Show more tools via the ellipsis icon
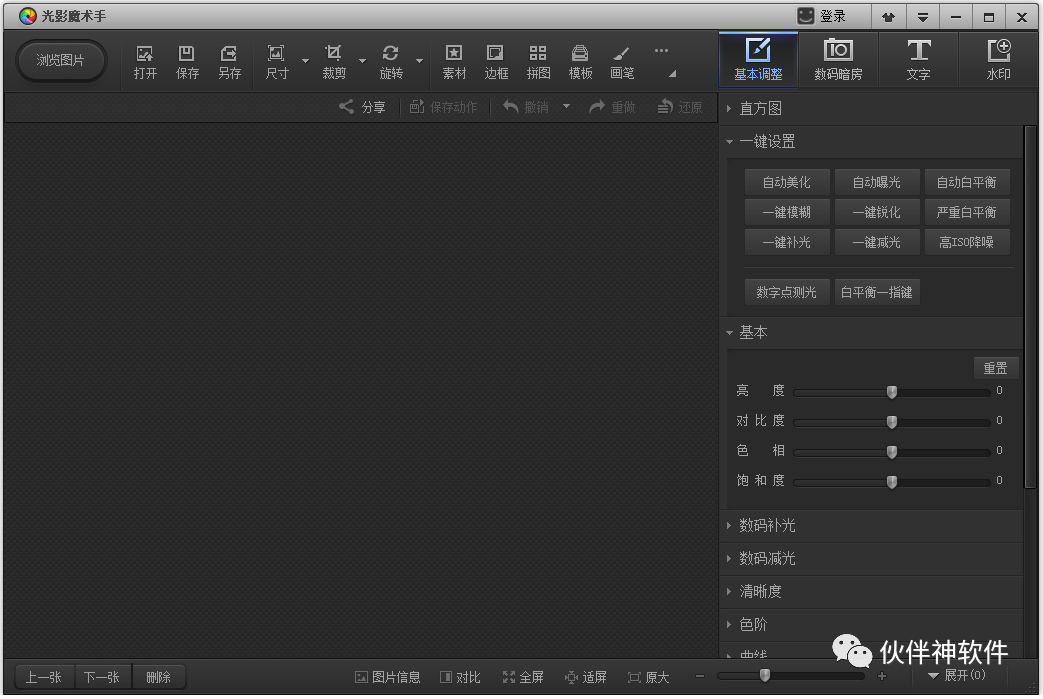 661,51
